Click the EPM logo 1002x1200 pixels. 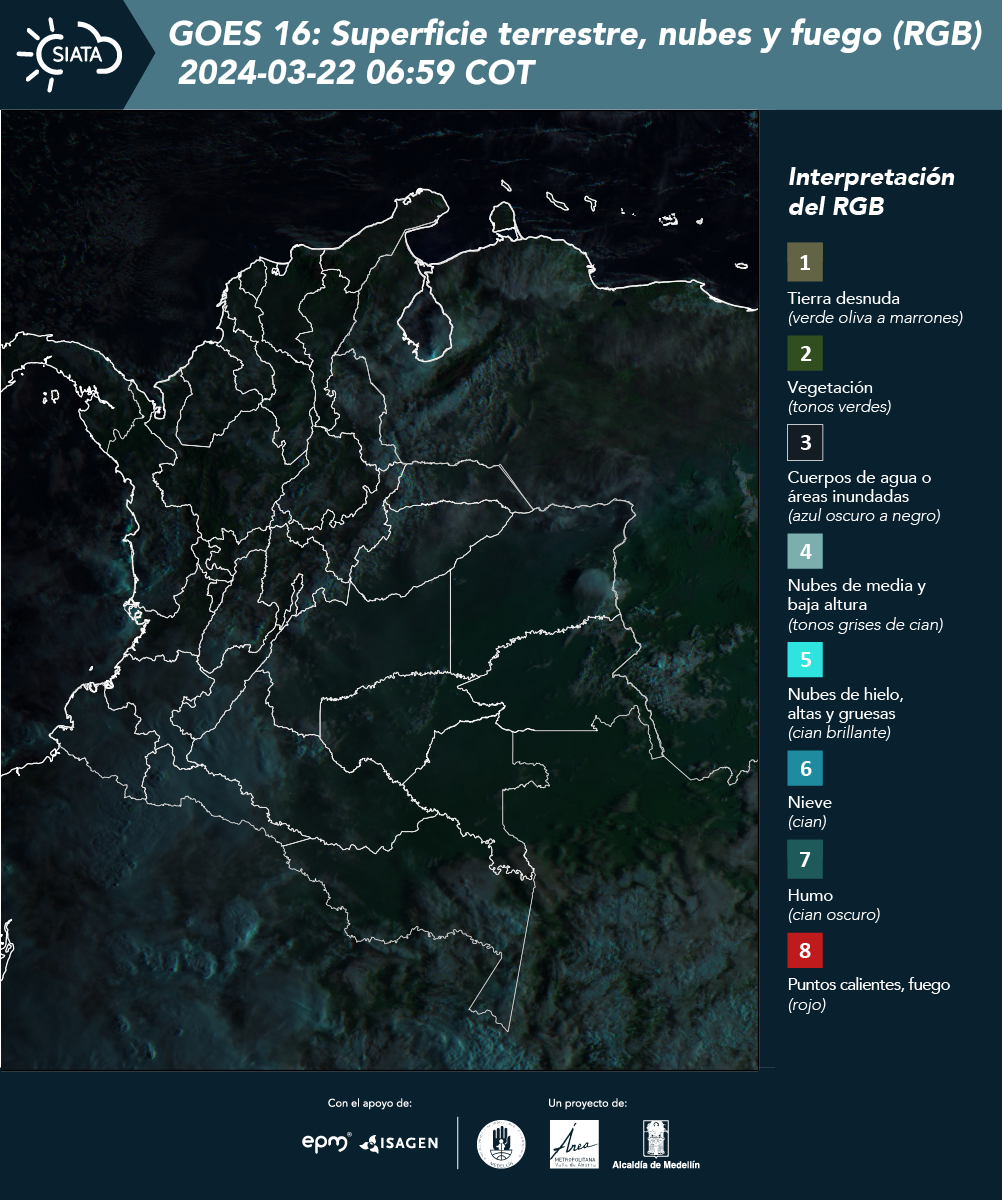click(x=327, y=1142)
